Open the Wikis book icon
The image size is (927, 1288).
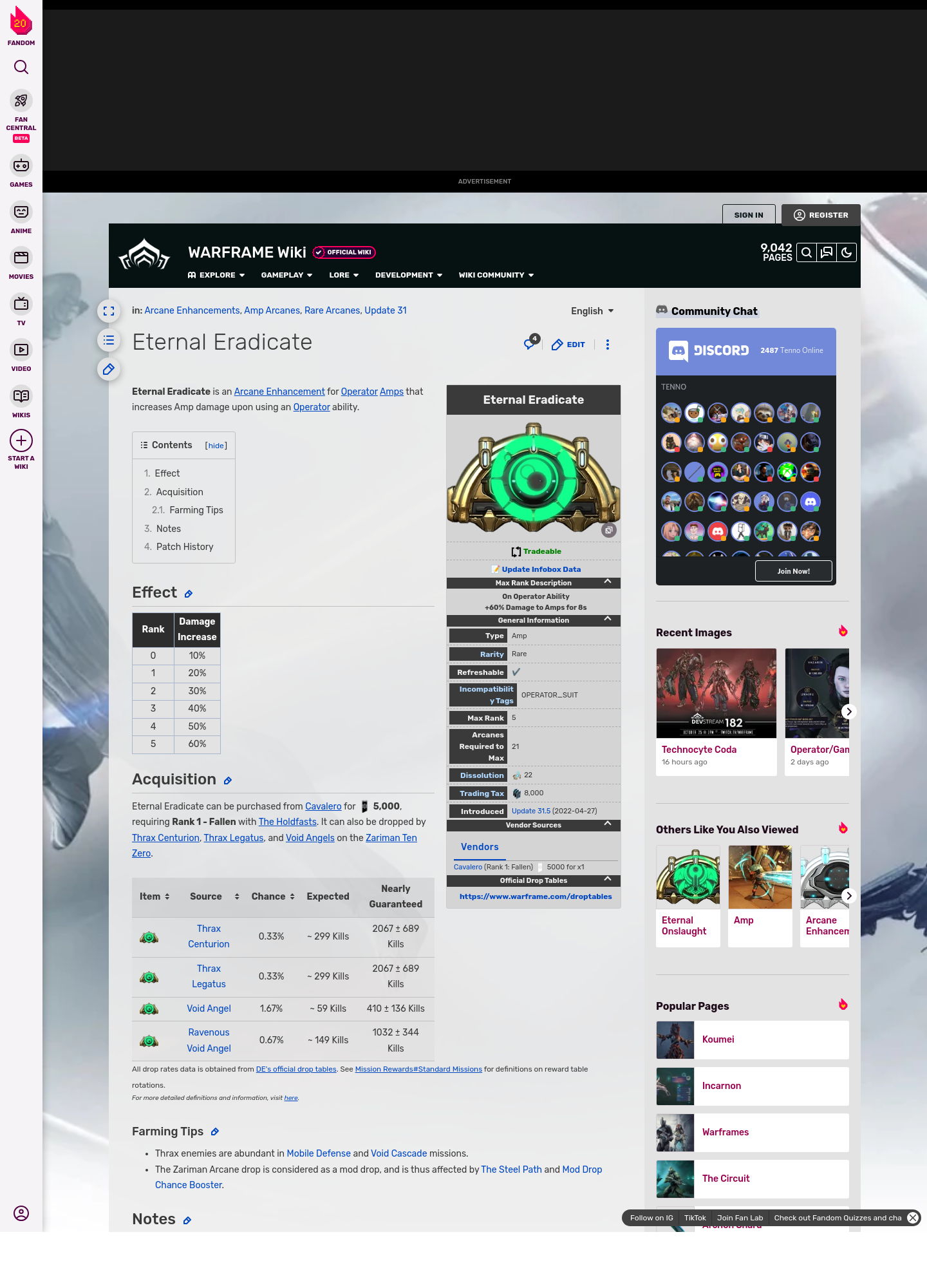coord(21,395)
